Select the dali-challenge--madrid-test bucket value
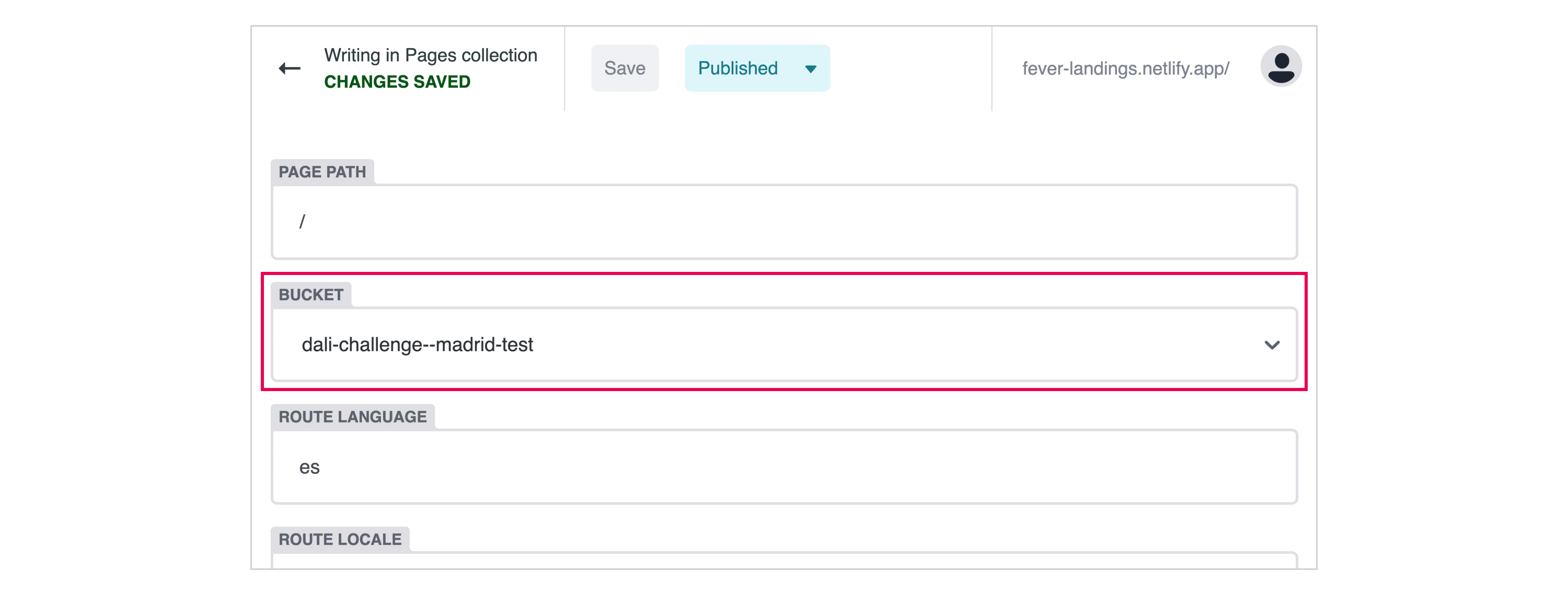 pyautogui.click(x=418, y=345)
